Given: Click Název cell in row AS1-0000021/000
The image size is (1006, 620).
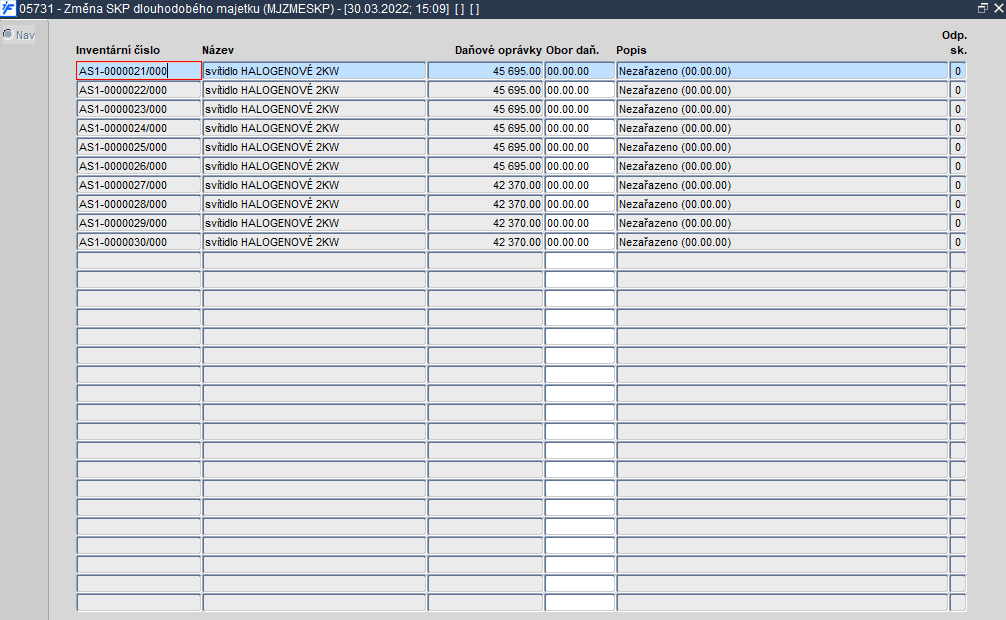Looking at the screenshot, I should (x=314, y=71).
